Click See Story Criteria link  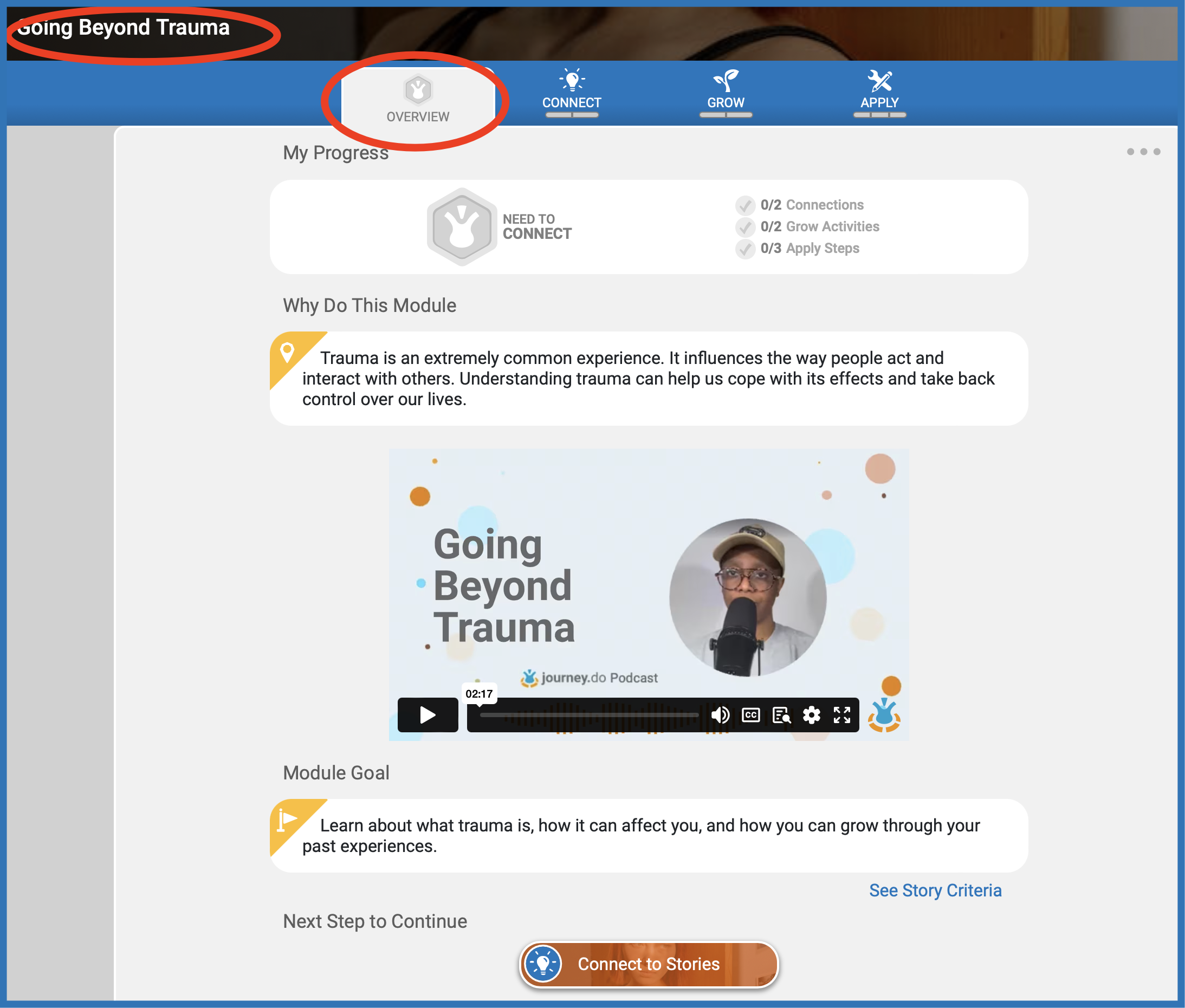[x=935, y=890]
